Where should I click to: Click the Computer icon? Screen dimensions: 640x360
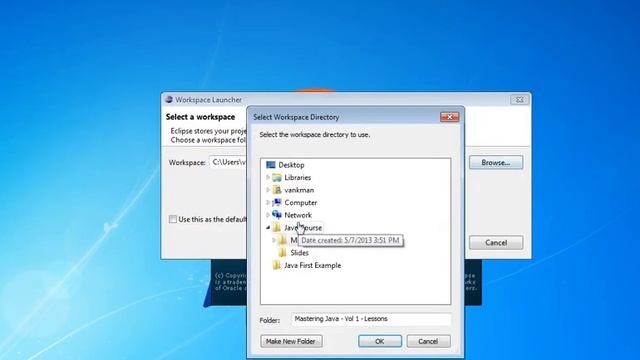pos(277,202)
